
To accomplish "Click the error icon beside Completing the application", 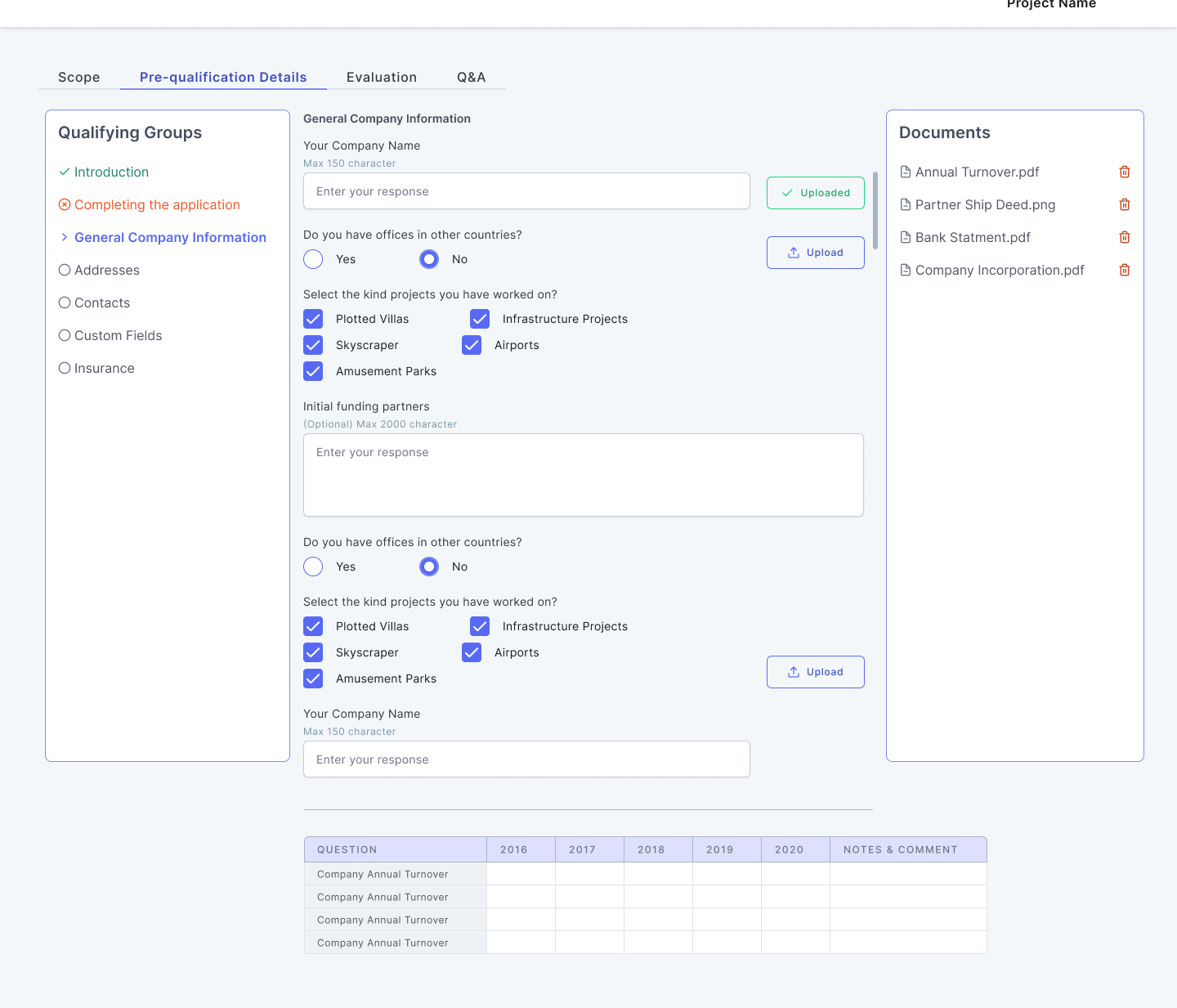I will pyautogui.click(x=65, y=204).
